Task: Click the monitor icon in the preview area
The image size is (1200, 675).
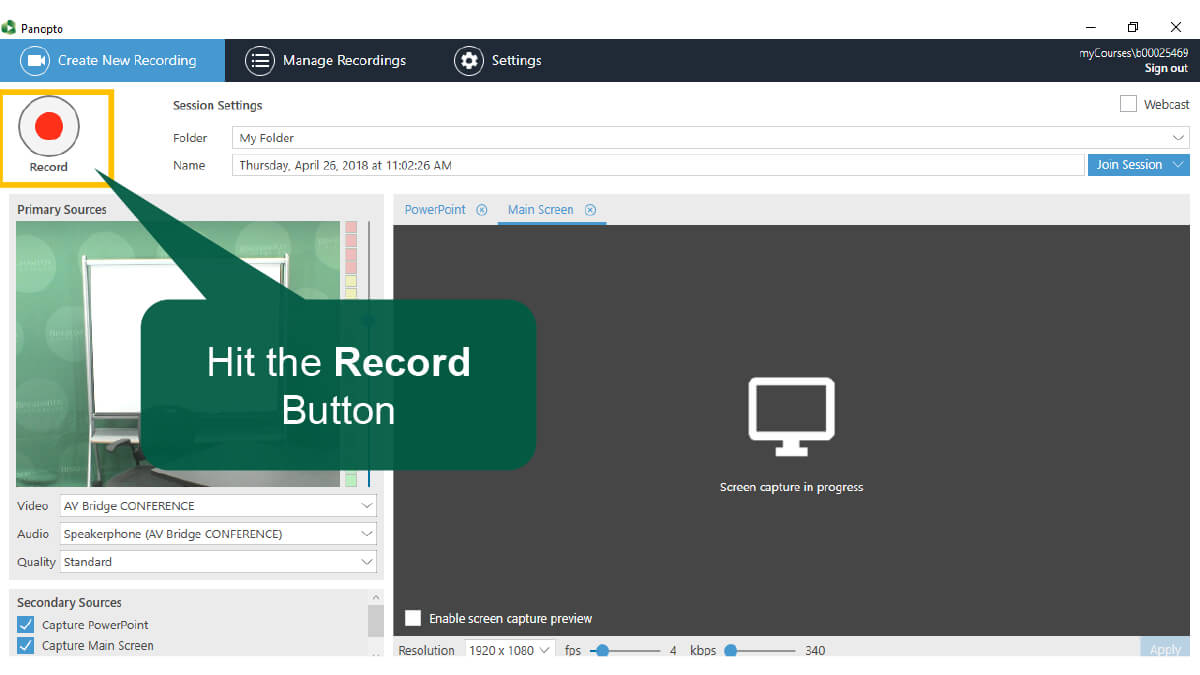Action: tap(791, 410)
